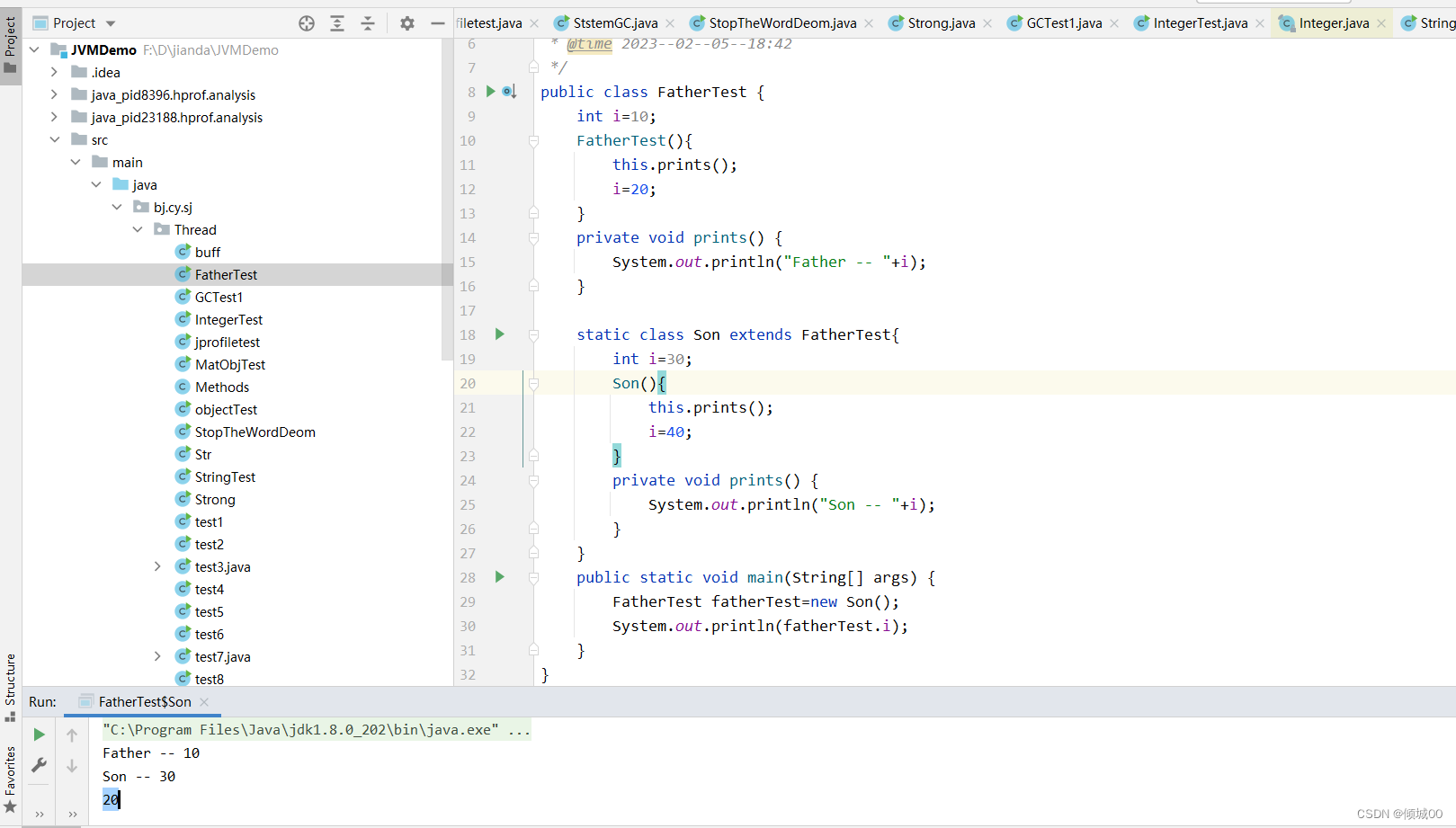
Task: Click the wrench settings icon in Run panel
Action: [x=40, y=765]
